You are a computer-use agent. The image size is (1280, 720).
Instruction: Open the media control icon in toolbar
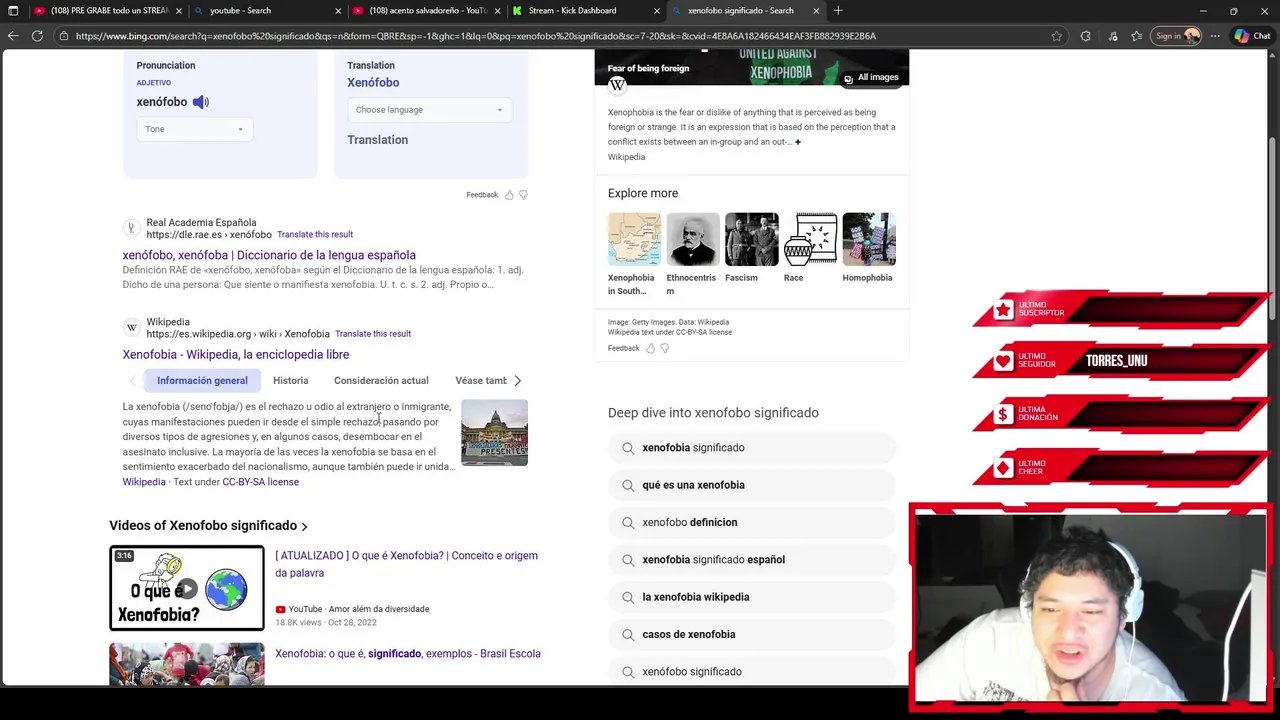click(1113, 36)
